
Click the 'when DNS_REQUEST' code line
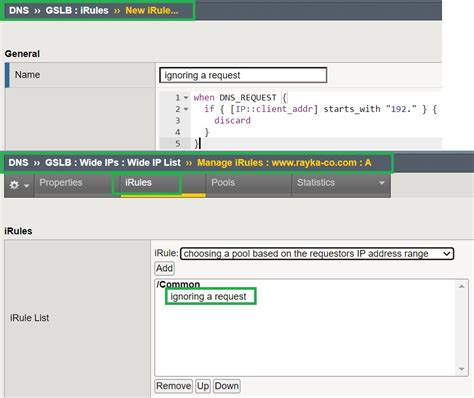(240, 98)
